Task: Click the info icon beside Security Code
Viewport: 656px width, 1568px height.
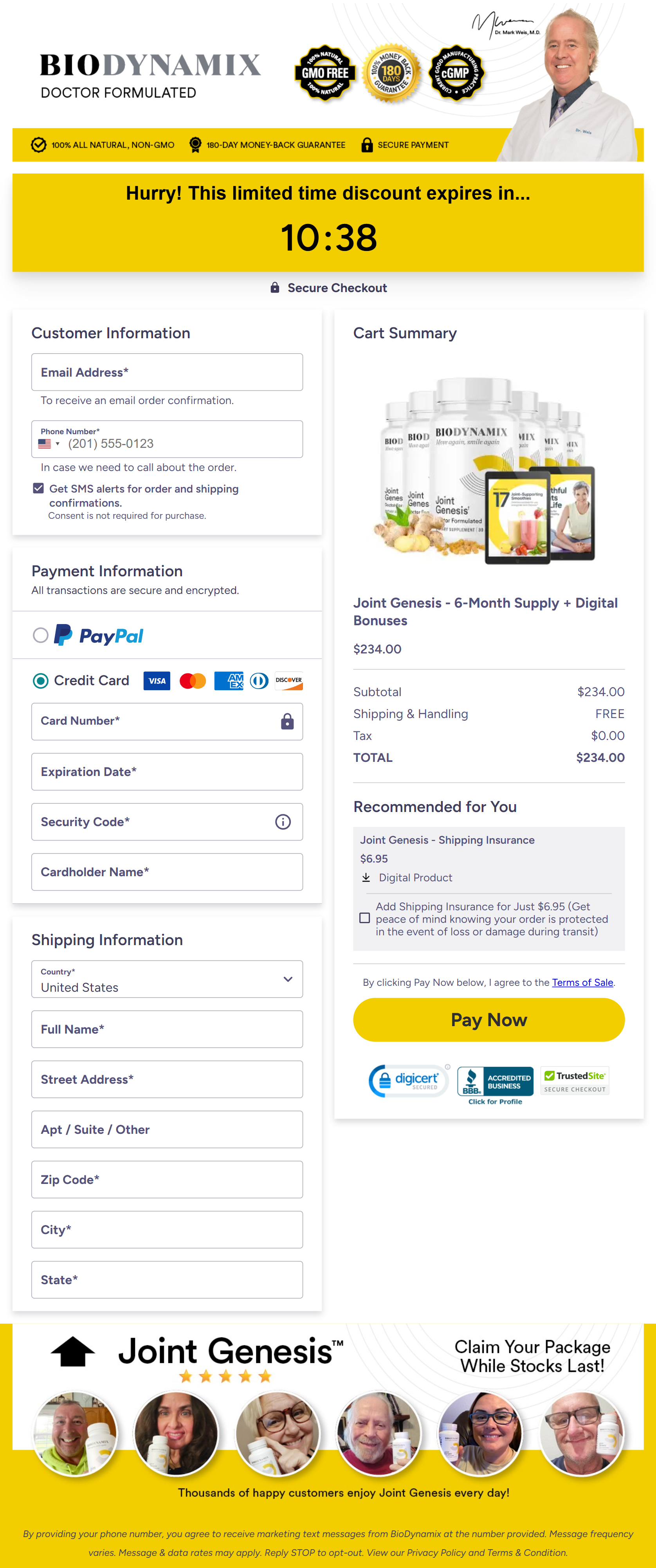Action: click(x=282, y=822)
